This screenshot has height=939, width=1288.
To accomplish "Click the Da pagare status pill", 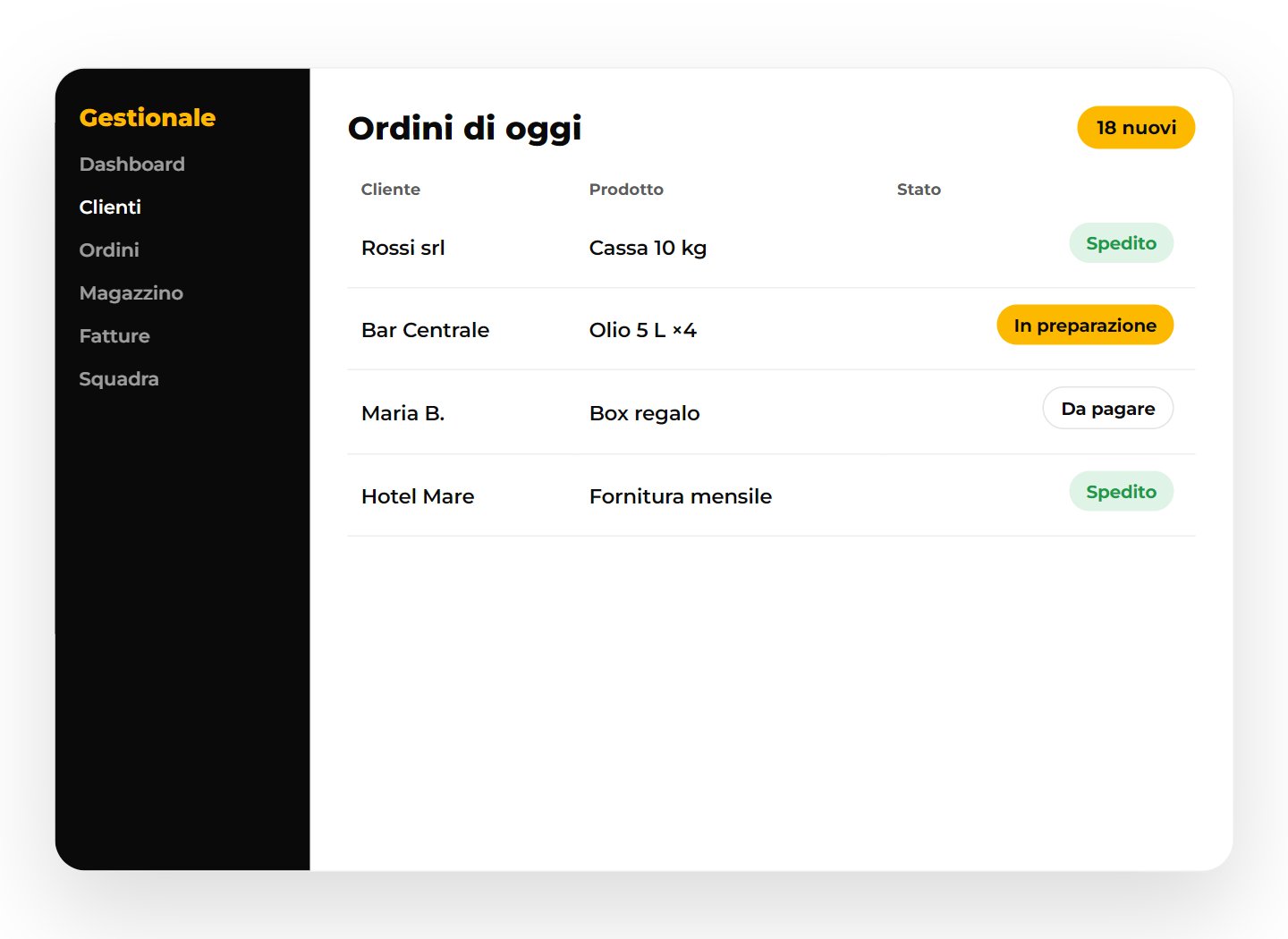I will click(x=1107, y=409).
